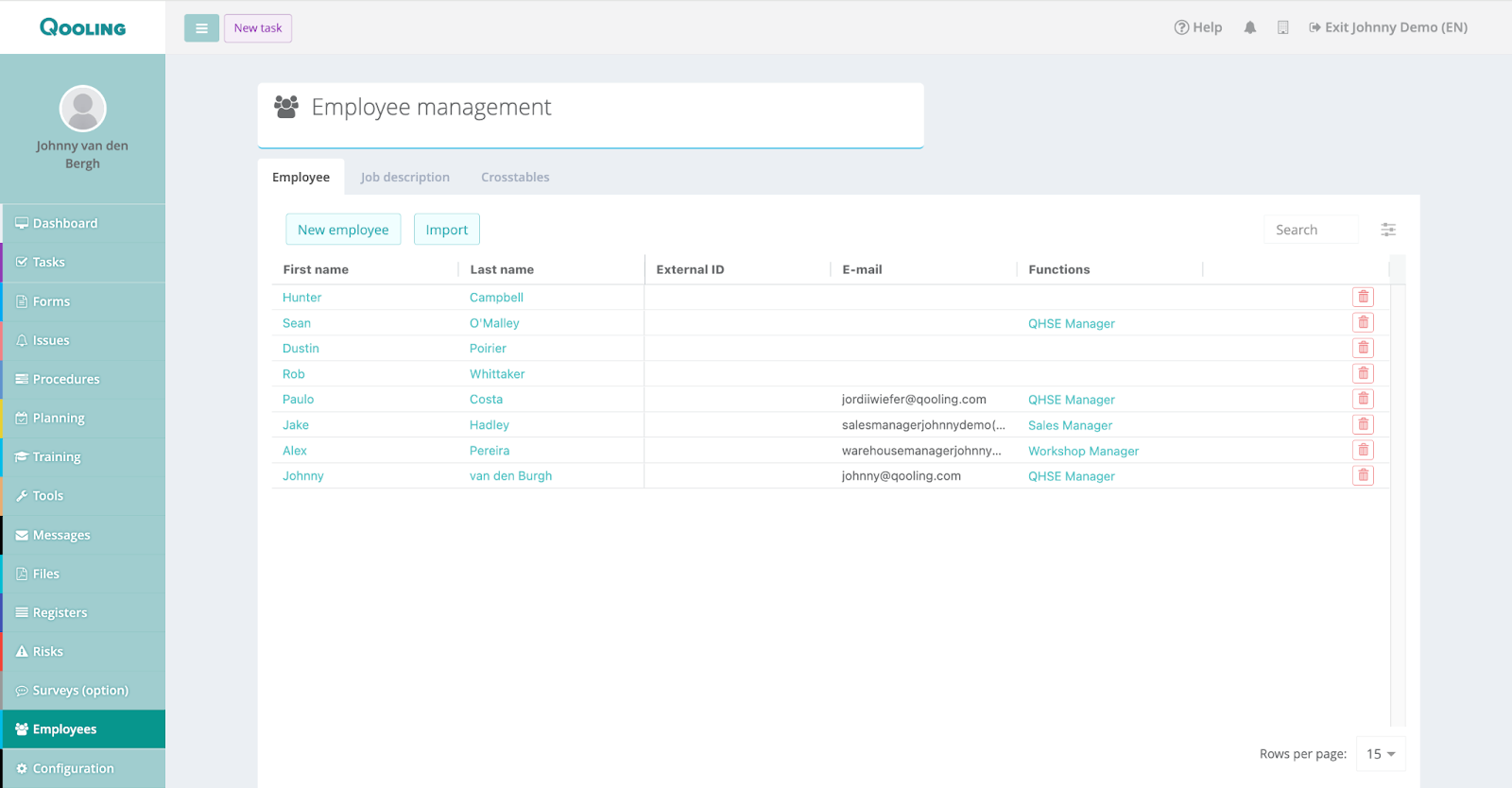Open Issues in sidebar
Screen dimensions: 1512x788
click(x=83, y=340)
